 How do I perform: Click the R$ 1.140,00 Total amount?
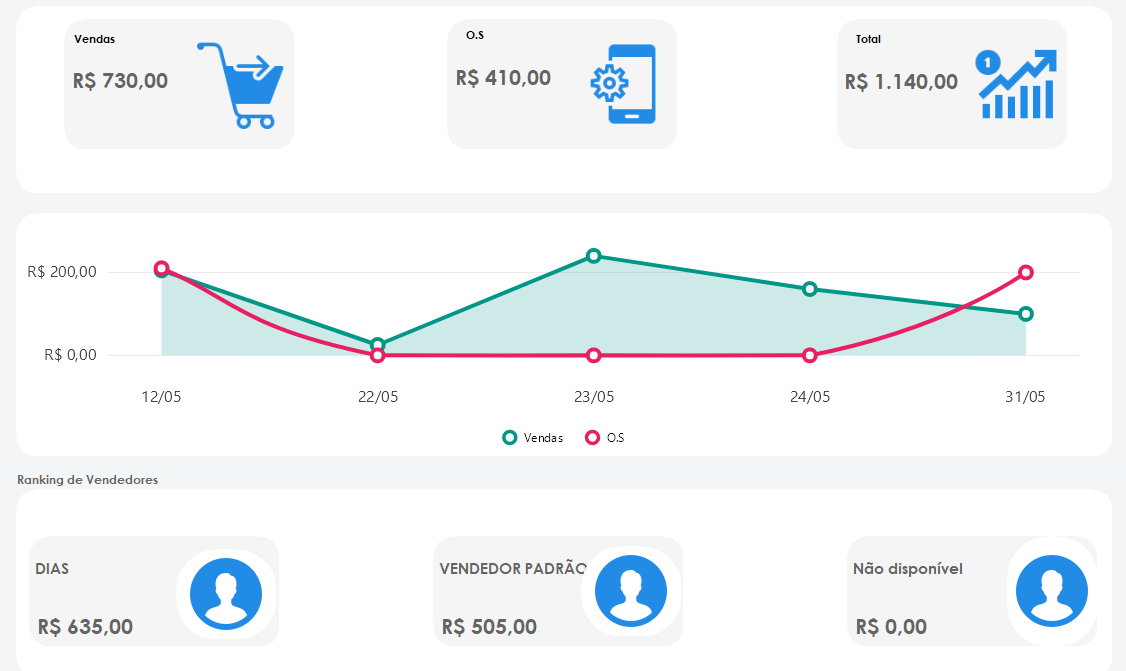pyautogui.click(x=901, y=82)
